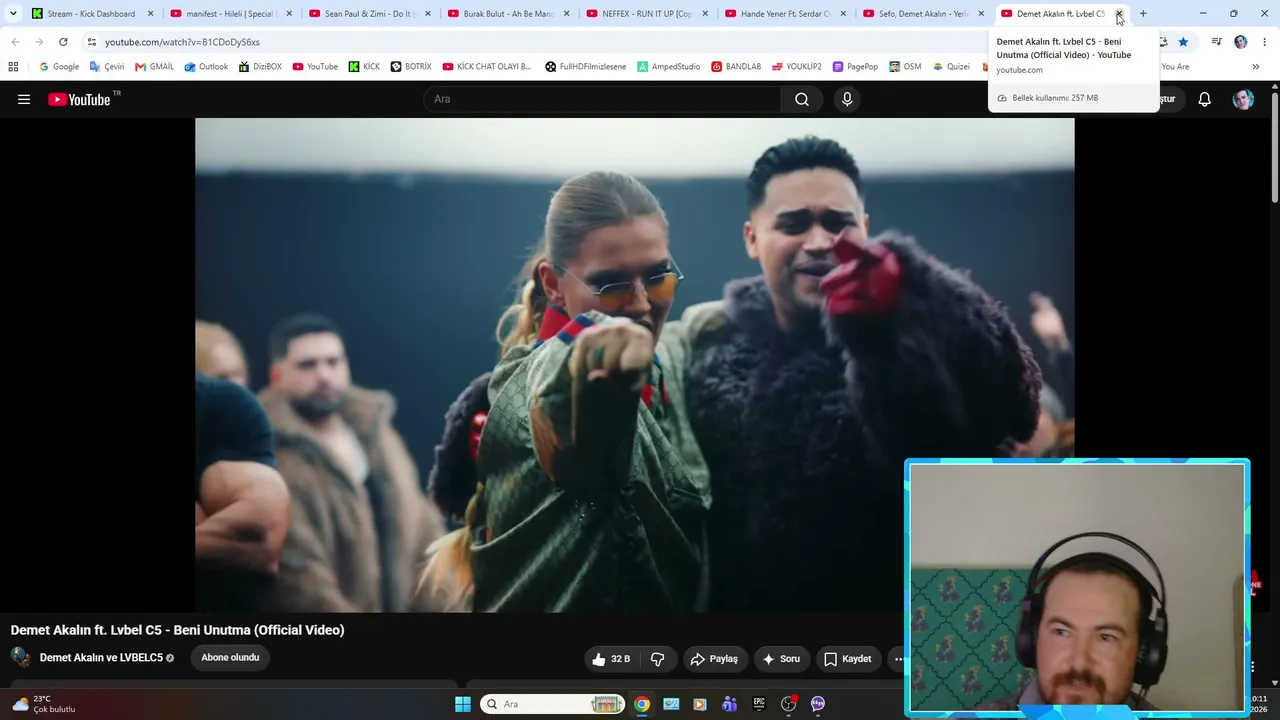Viewport: 1280px width, 720px height.
Task: Open the BOTRİX bookmark
Action: 411,67
